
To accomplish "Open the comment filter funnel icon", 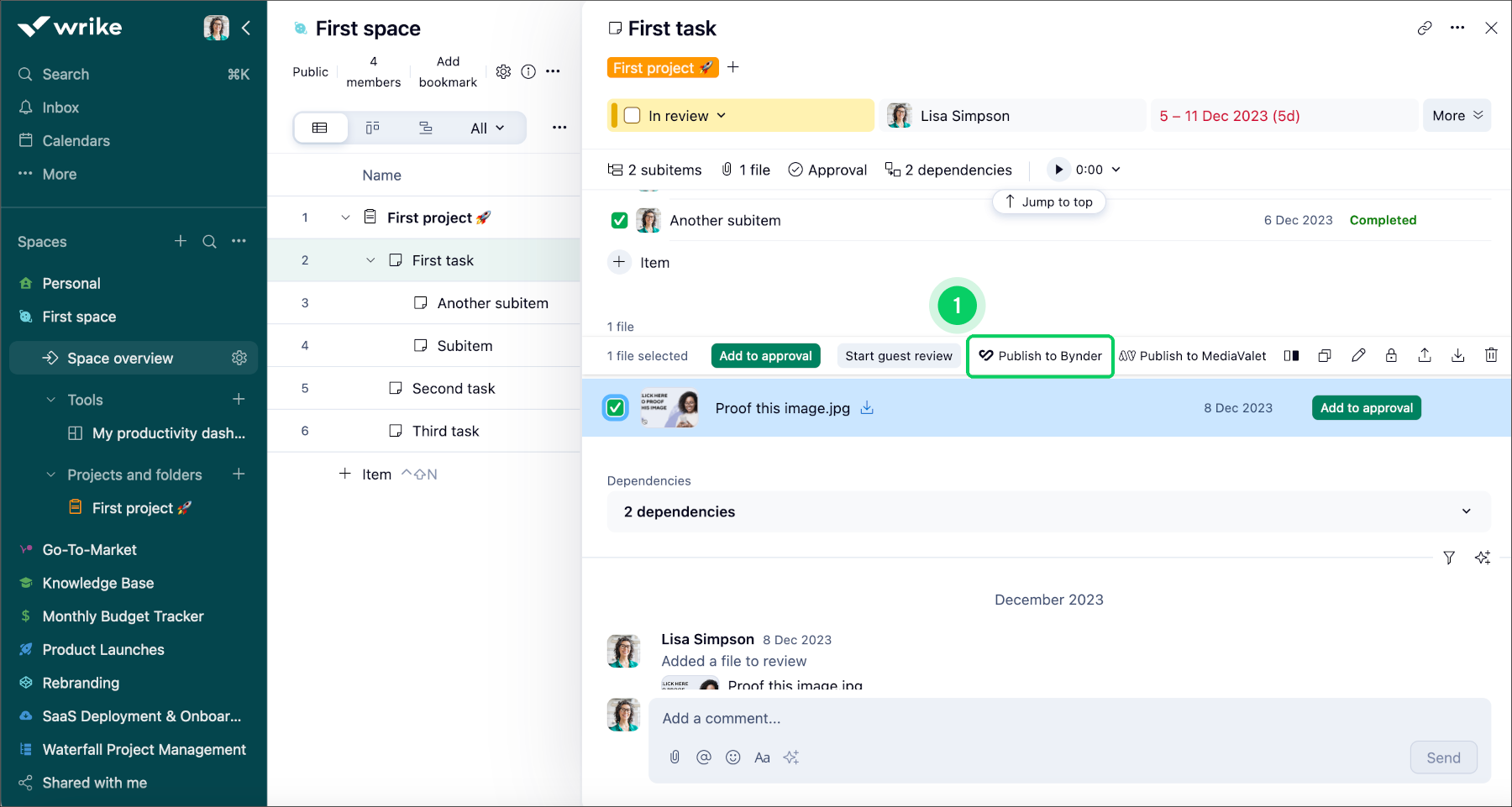I will click(x=1449, y=558).
